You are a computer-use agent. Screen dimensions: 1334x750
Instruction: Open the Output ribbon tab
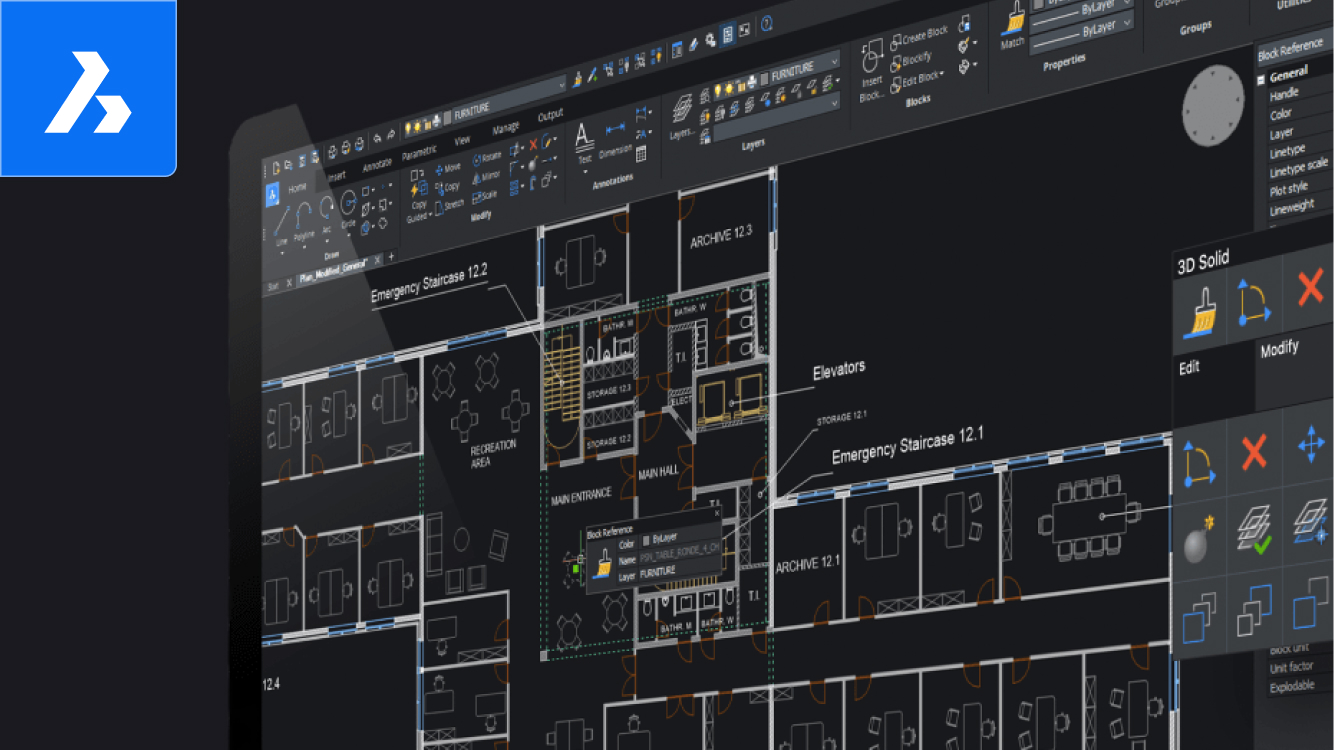coord(551,116)
